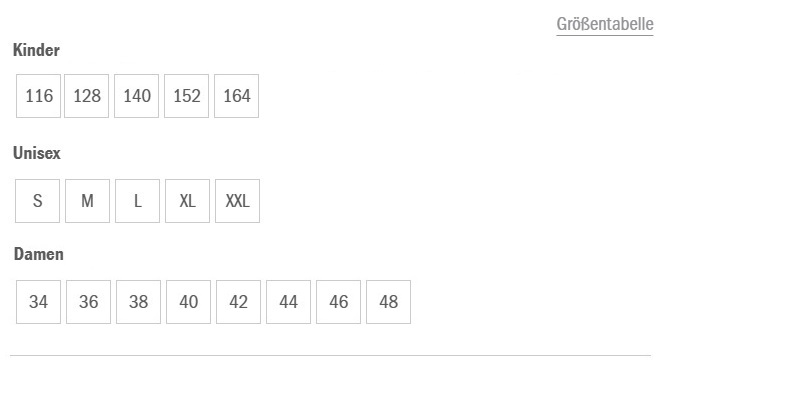Select Unisex size XL
Screen dimensions: 805x400
tap(188, 201)
